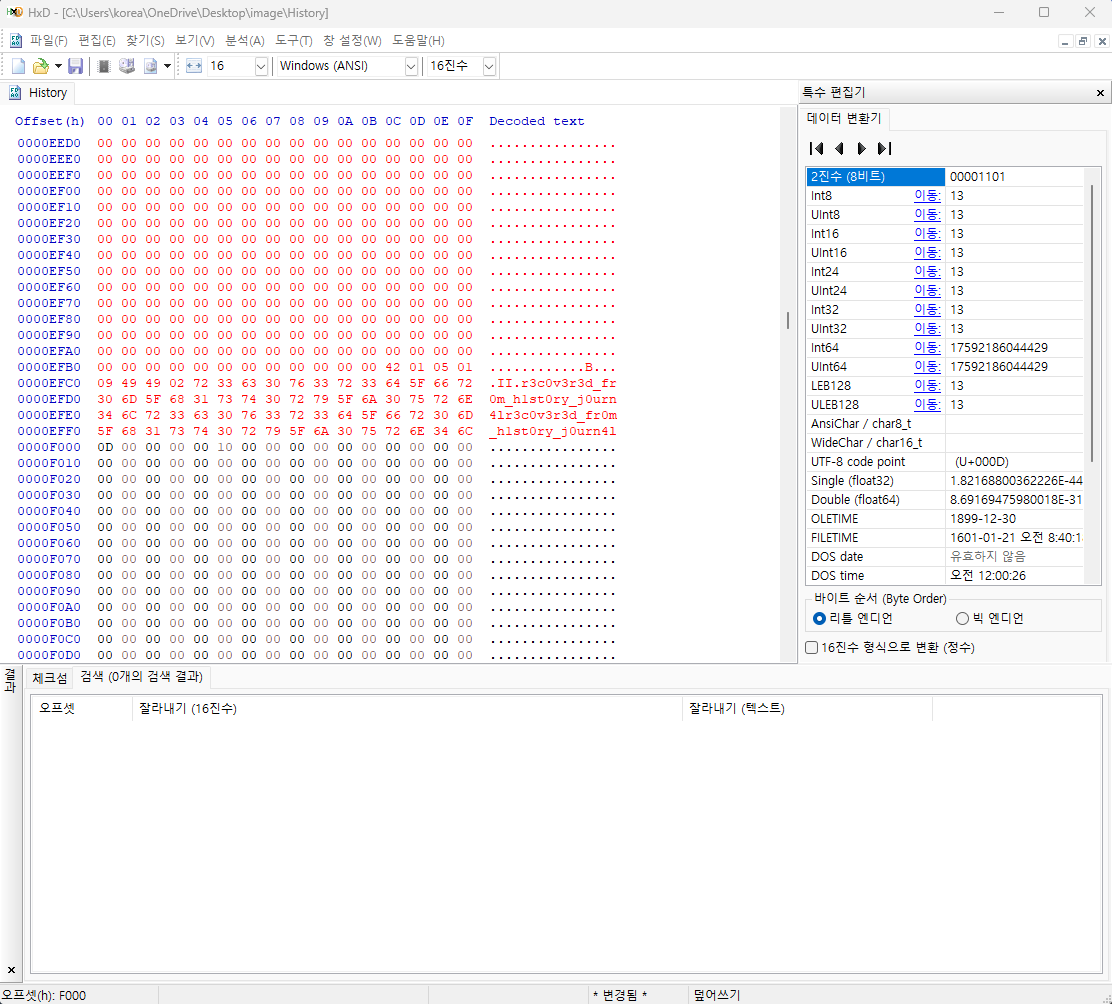Open bytes-per-row dropdown showing 16
The image size is (1112, 1004).
pyautogui.click(x=261, y=66)
